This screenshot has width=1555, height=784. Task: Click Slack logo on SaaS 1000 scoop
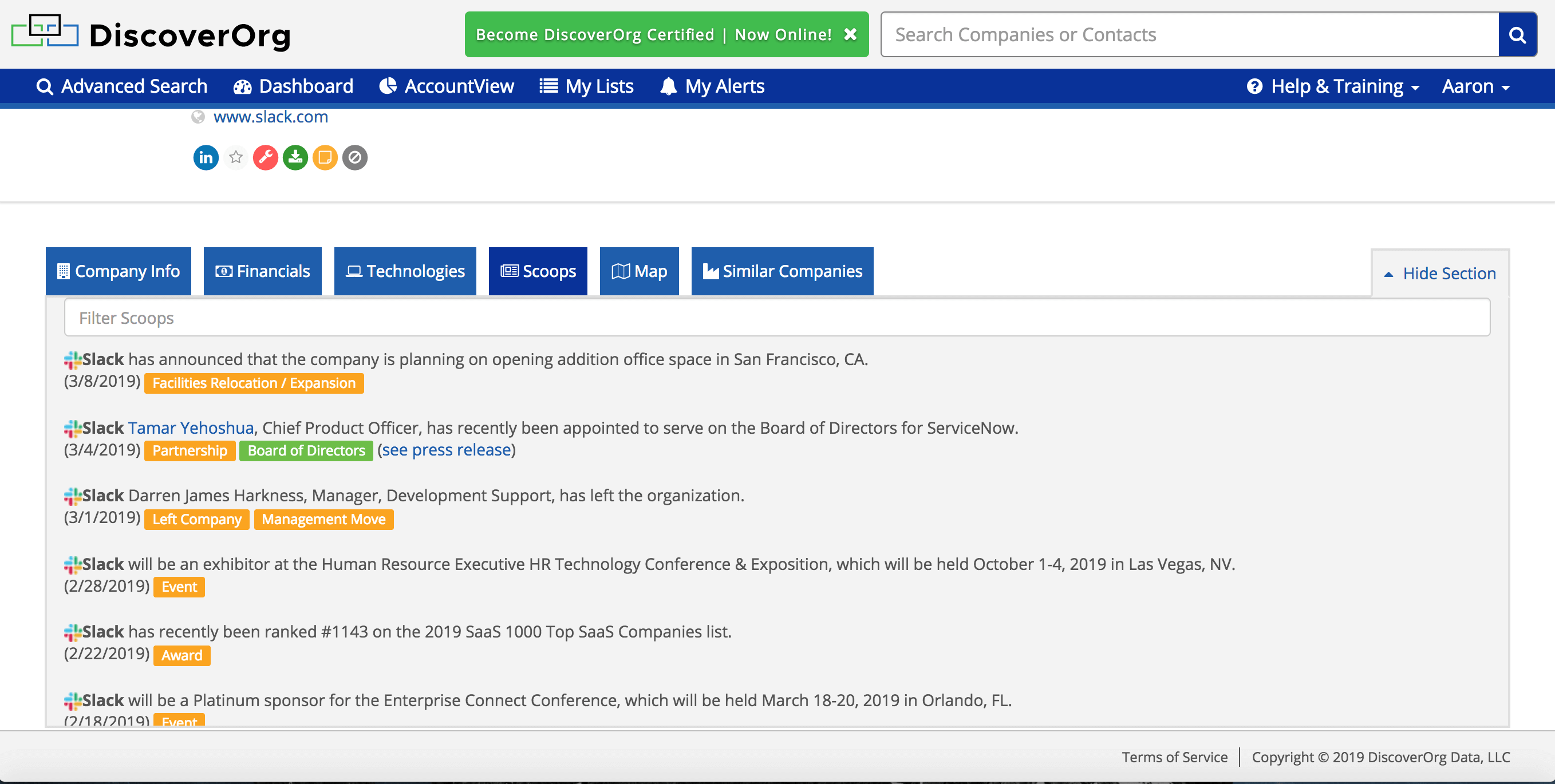click(73, 633)
